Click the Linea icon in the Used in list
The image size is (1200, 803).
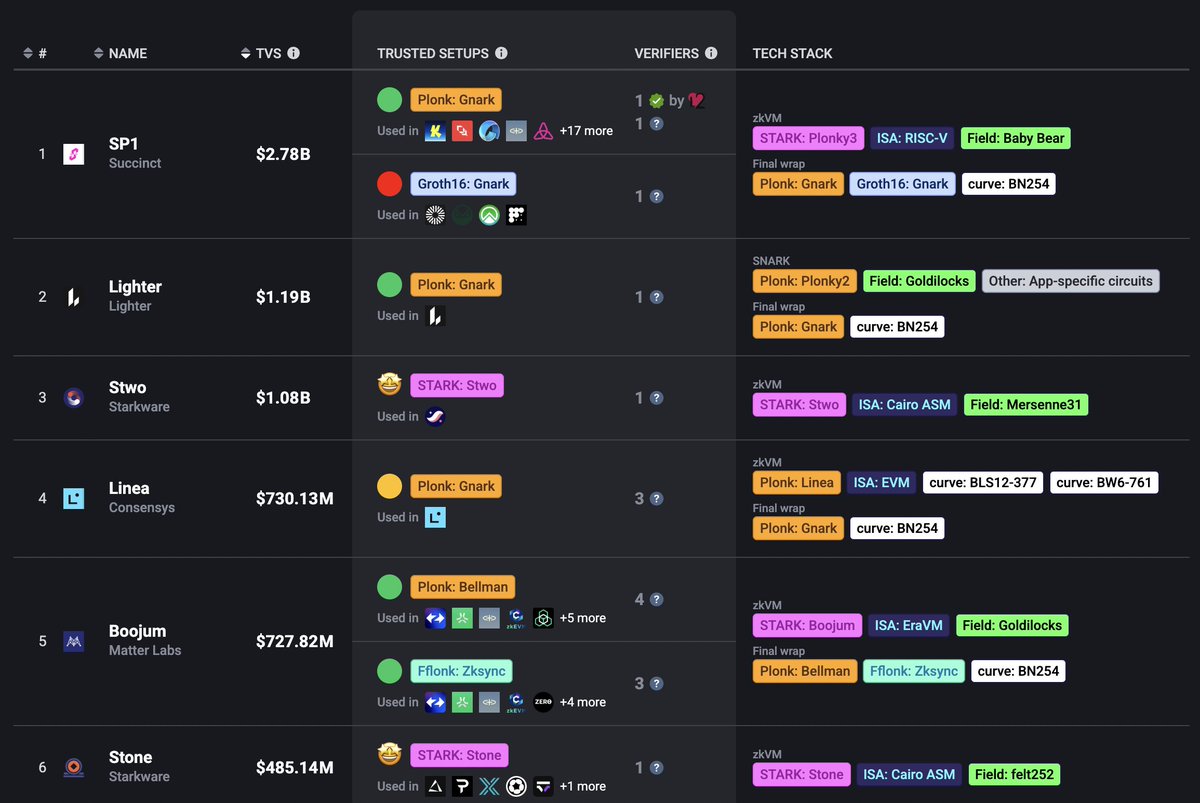coord(435,517)
